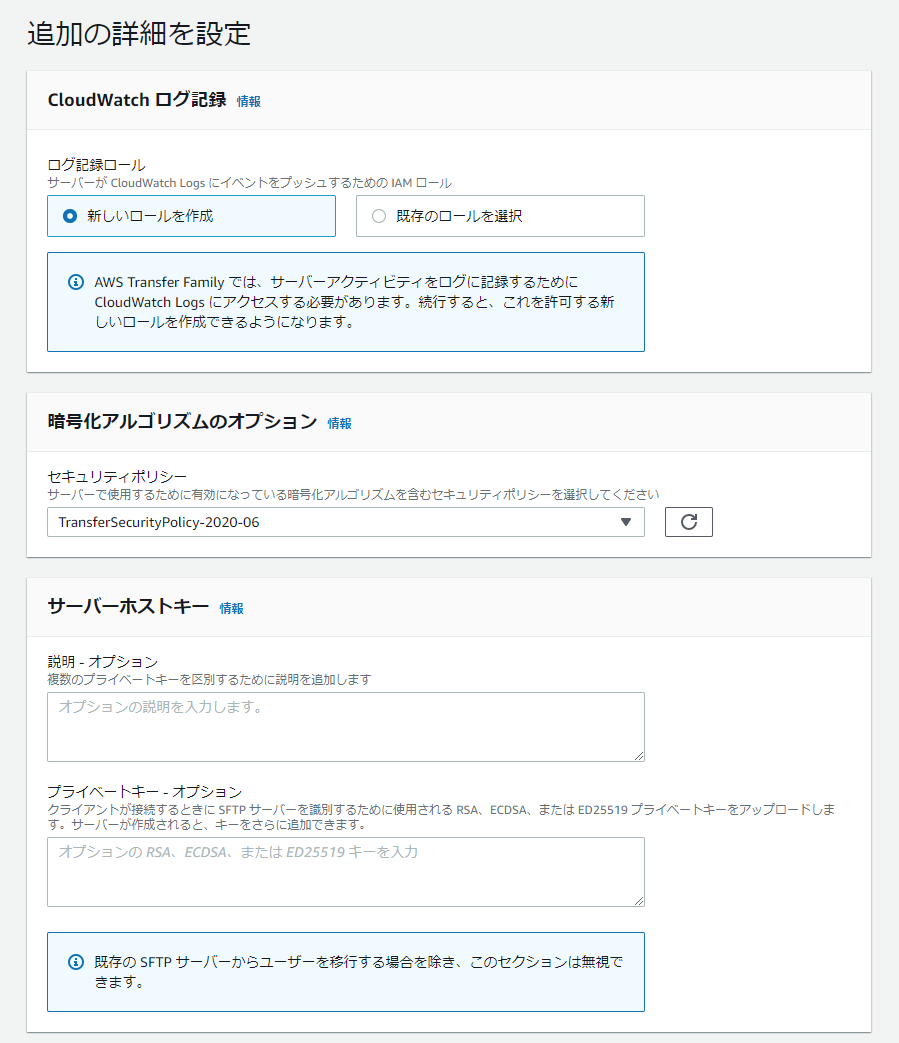Click the サーバーホストキー section heading
The height and width of the screenshot is (1043, 899).
pyautogui.click(x=128, y=607)
